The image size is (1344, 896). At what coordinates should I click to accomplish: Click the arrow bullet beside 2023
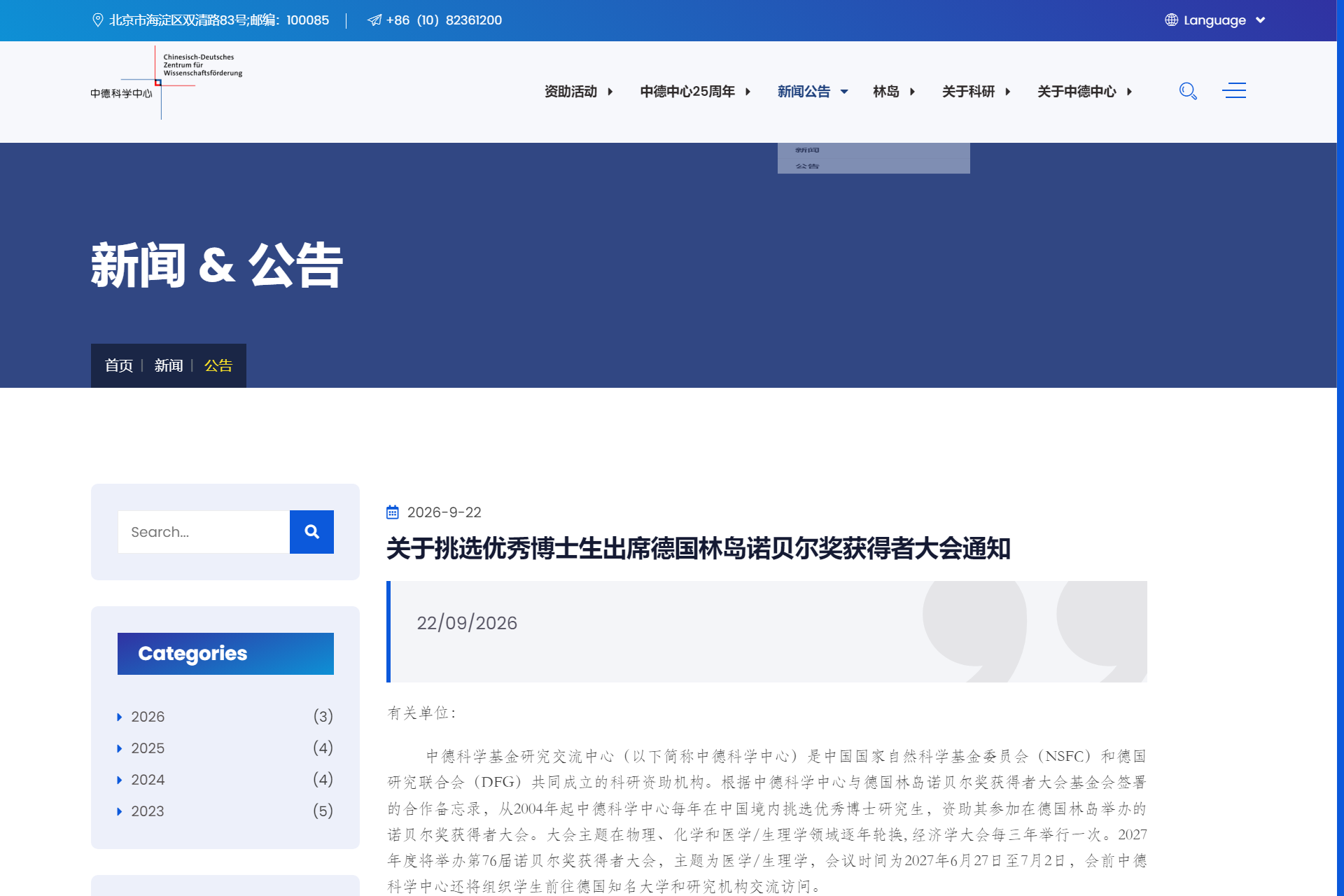coord(120,811)
